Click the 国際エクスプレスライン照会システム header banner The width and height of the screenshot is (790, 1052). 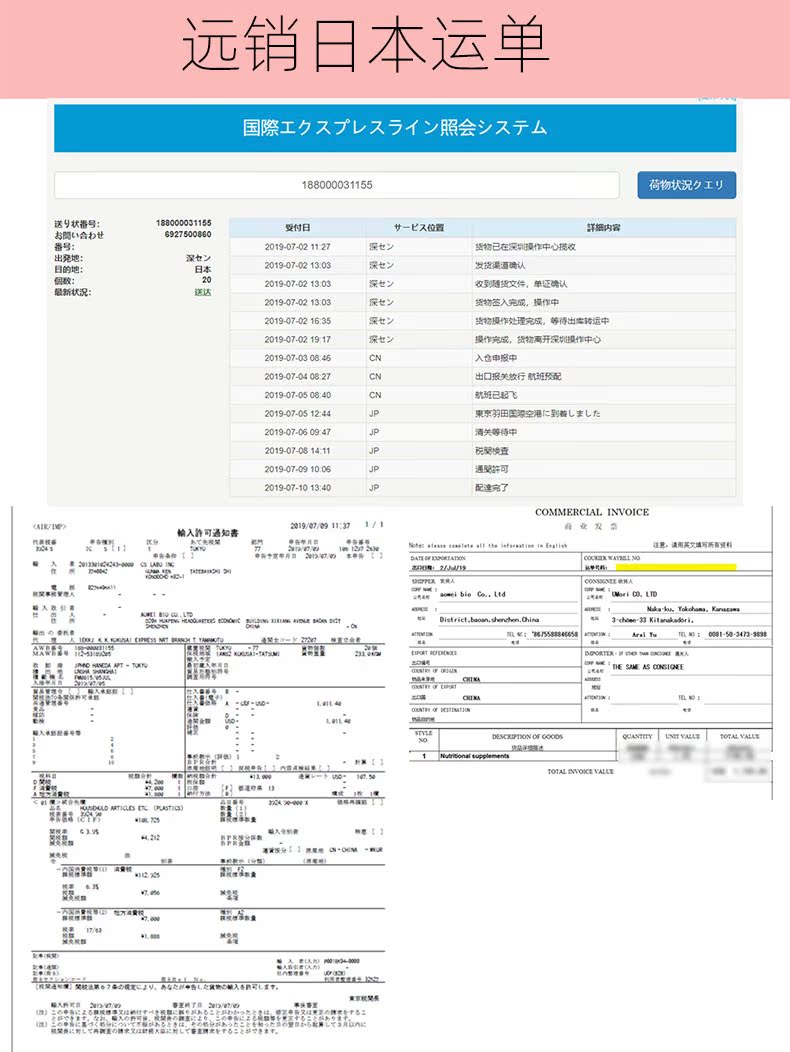395,127
